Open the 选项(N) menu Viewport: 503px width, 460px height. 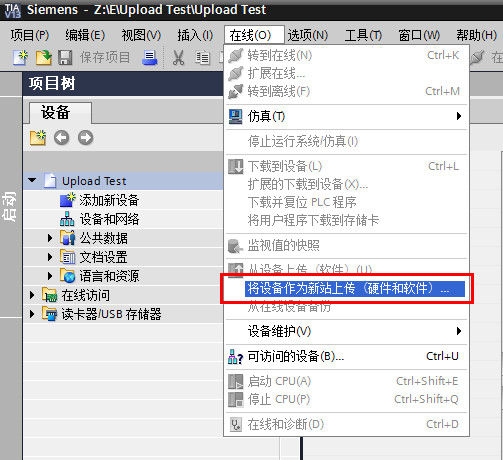point(308,35)
